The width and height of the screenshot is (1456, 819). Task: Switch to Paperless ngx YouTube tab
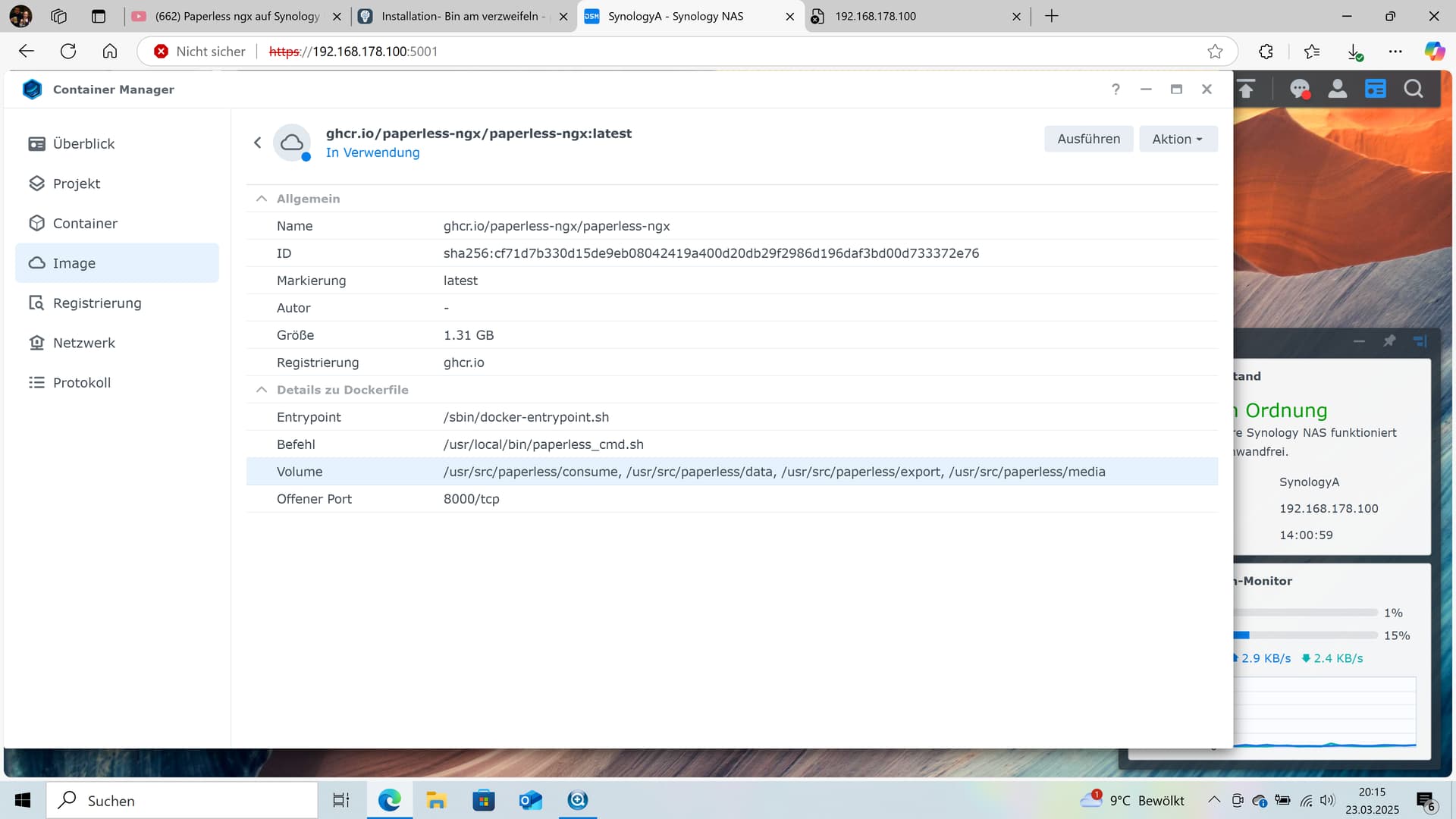pyautogui.click(x=237, y=16)
